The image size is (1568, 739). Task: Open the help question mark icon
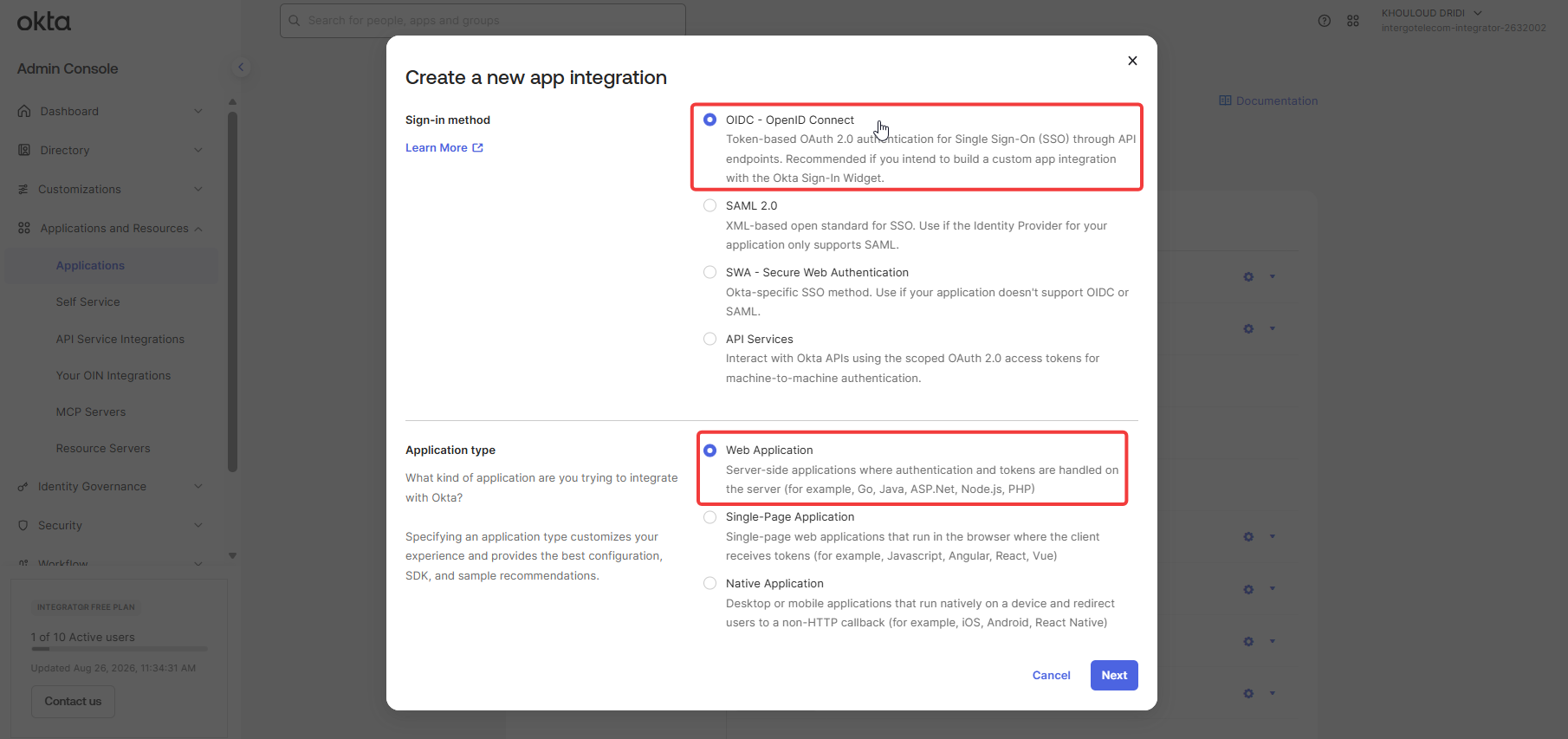point(1325,21)
